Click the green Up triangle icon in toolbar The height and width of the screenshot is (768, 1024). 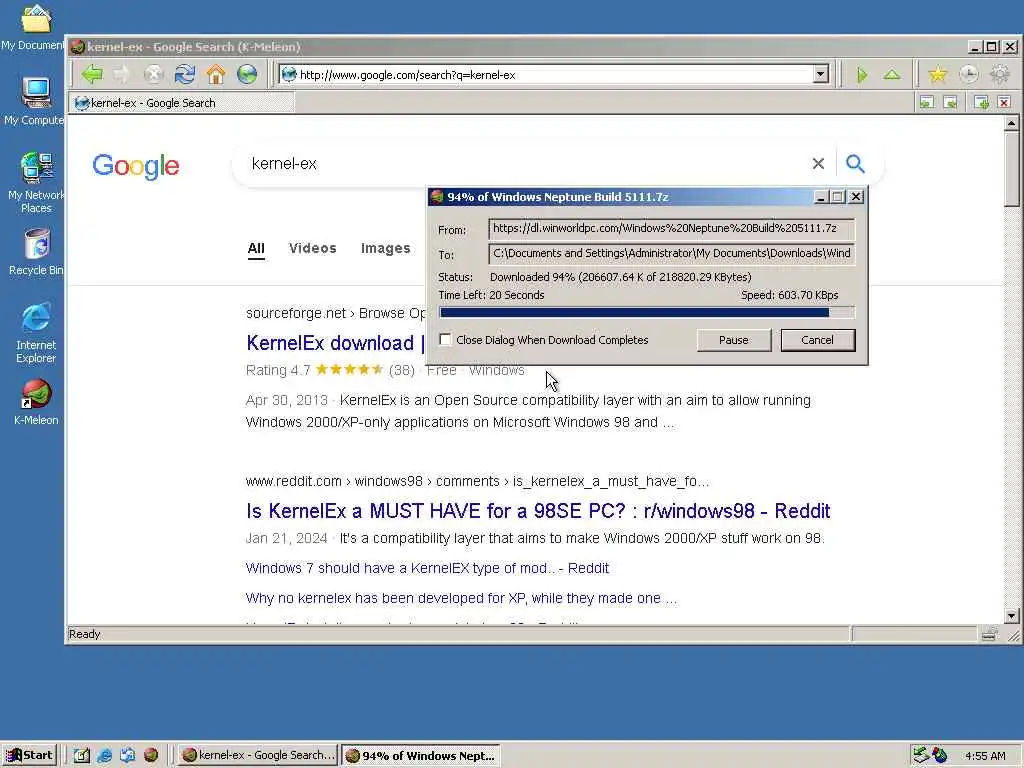[891, 75]
